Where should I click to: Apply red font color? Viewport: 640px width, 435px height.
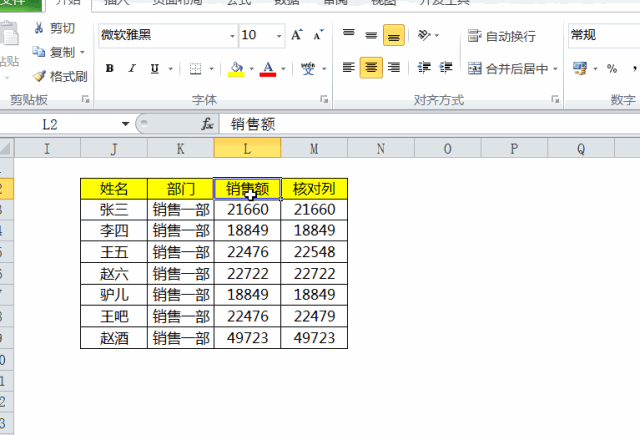[268, 69]
